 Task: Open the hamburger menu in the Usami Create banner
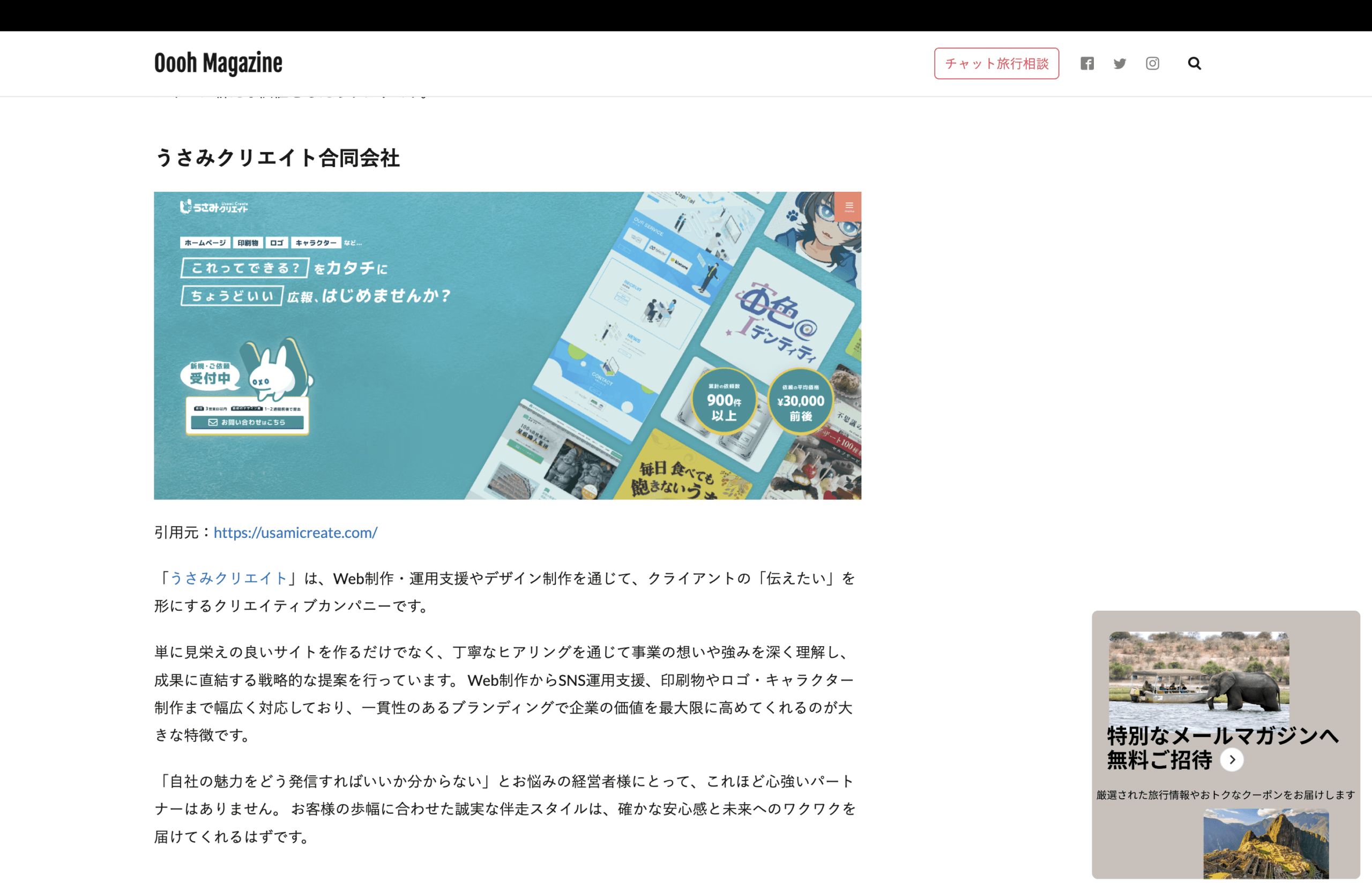point(848,206)
